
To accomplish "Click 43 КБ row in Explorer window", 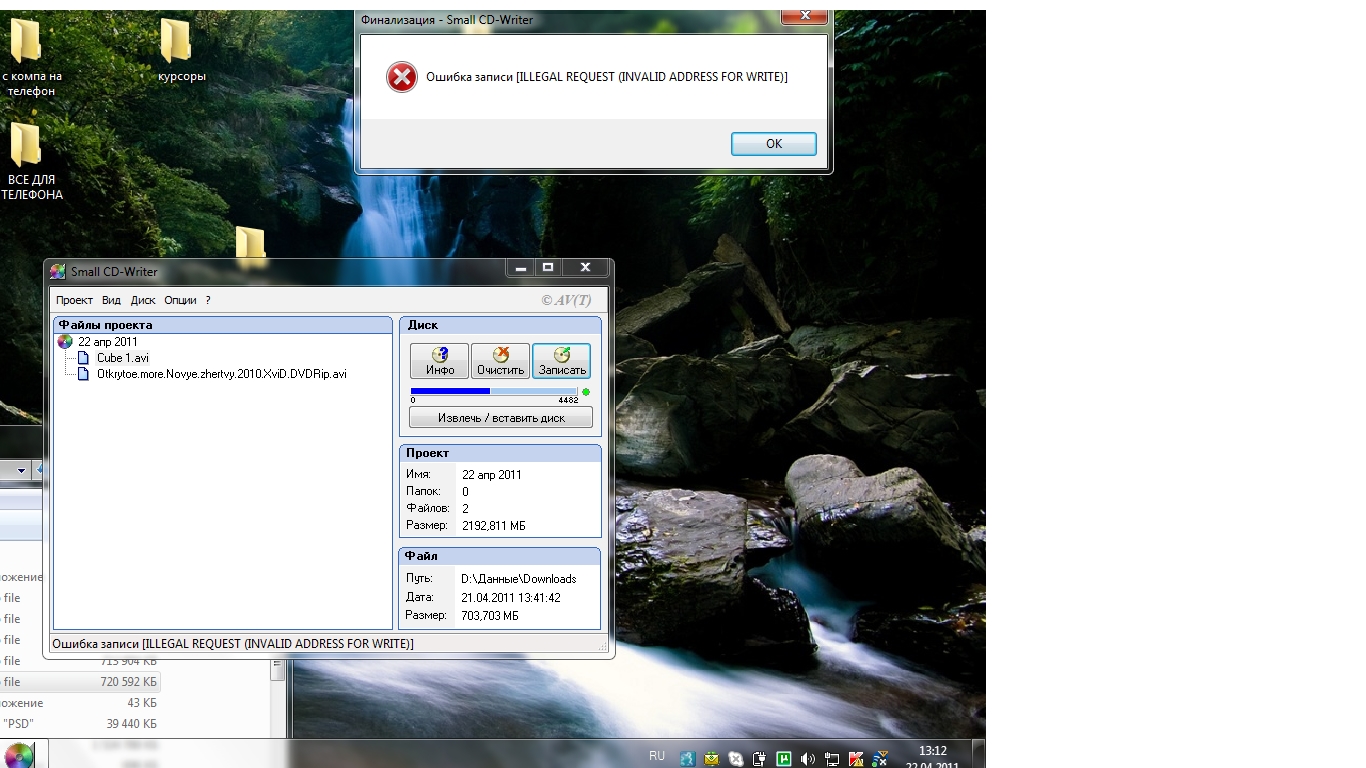I will coord(80,703).
